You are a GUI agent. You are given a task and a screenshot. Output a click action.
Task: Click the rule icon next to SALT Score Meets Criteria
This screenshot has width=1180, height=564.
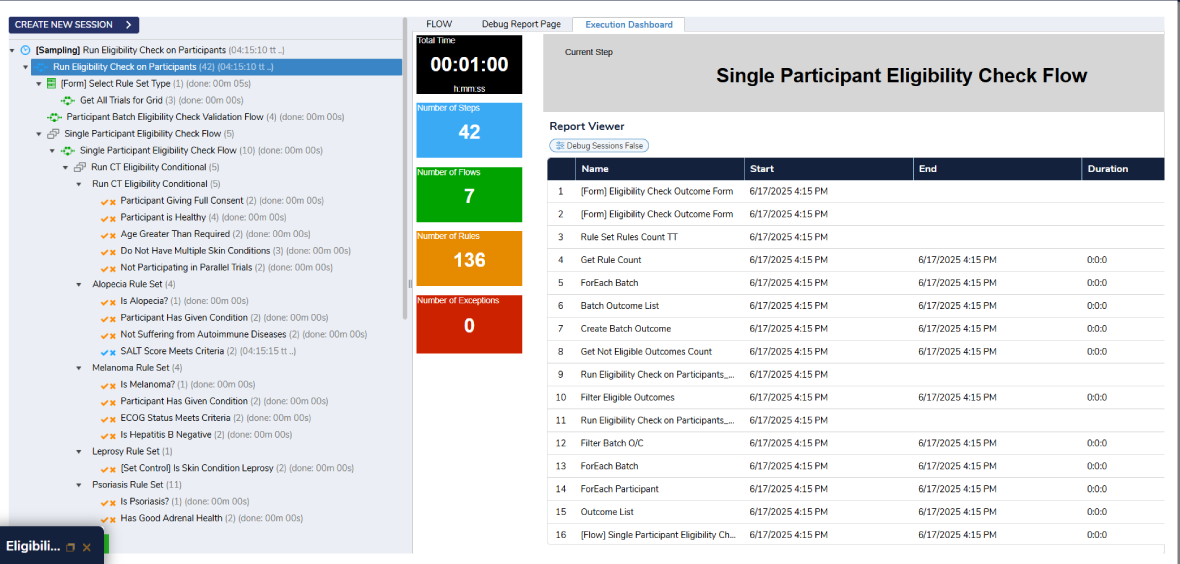(108, 352)
